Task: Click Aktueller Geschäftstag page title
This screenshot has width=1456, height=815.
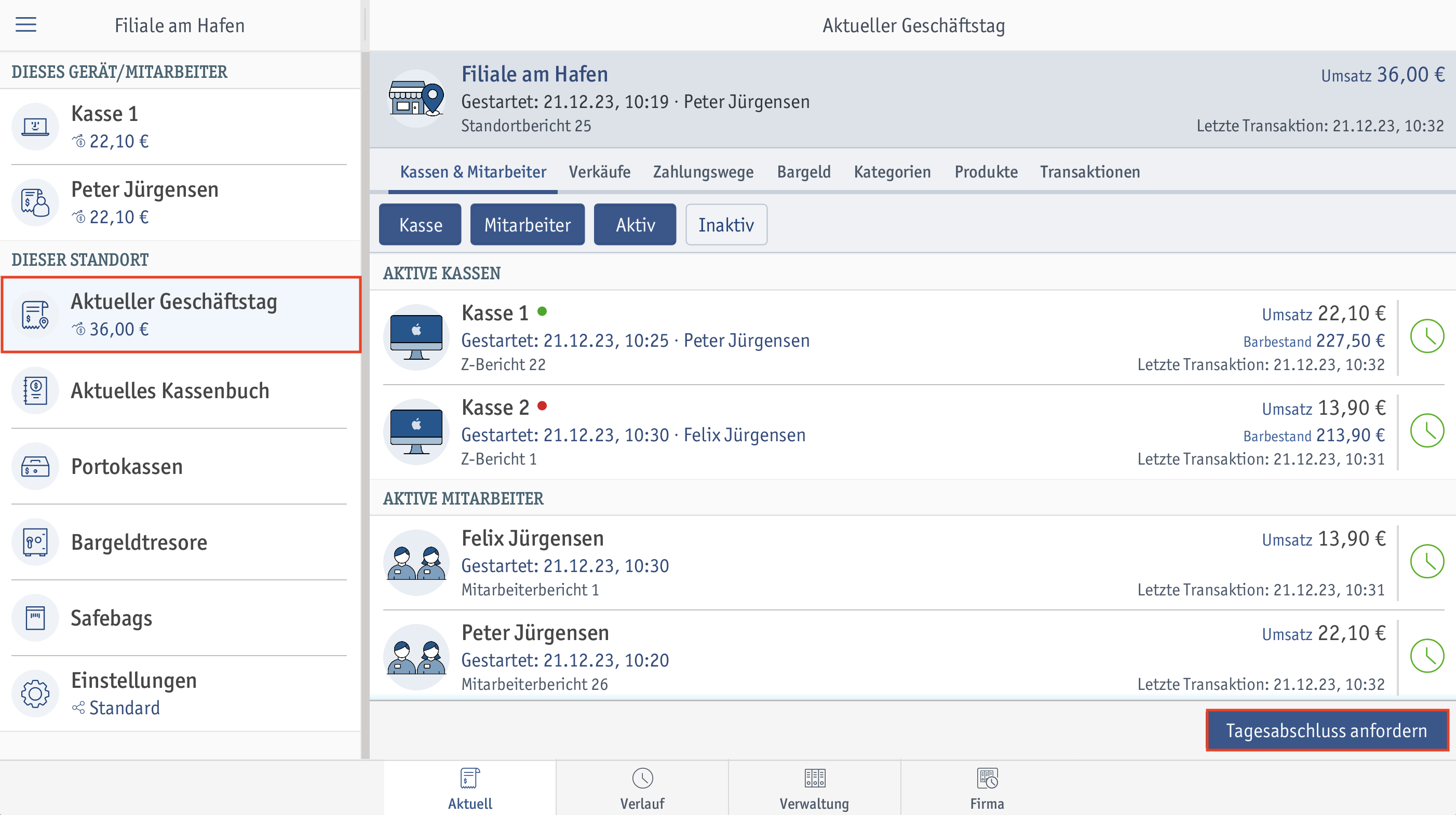Action: (913, 25)
